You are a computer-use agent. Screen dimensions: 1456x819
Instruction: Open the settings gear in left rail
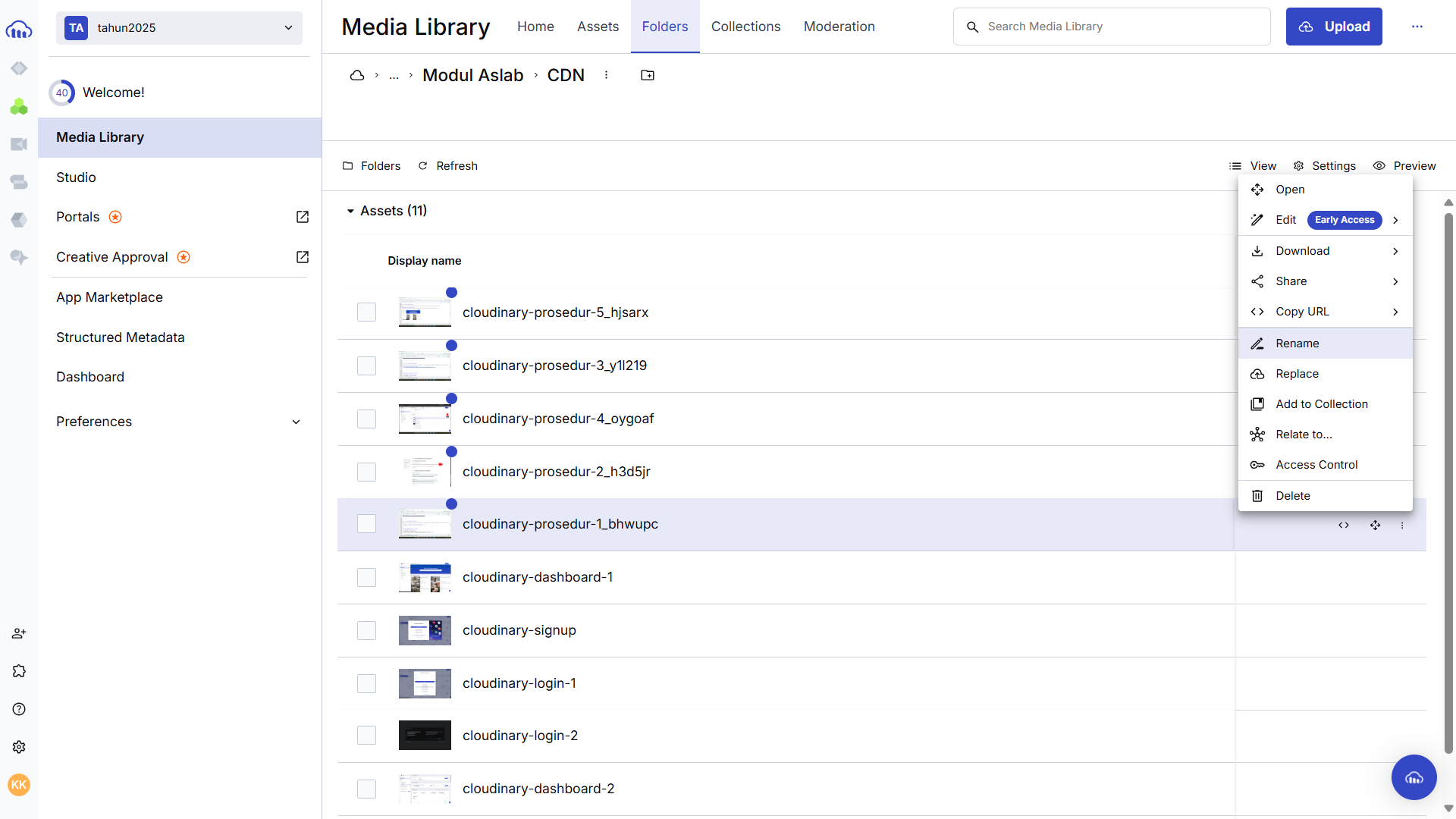click(19, 747)
